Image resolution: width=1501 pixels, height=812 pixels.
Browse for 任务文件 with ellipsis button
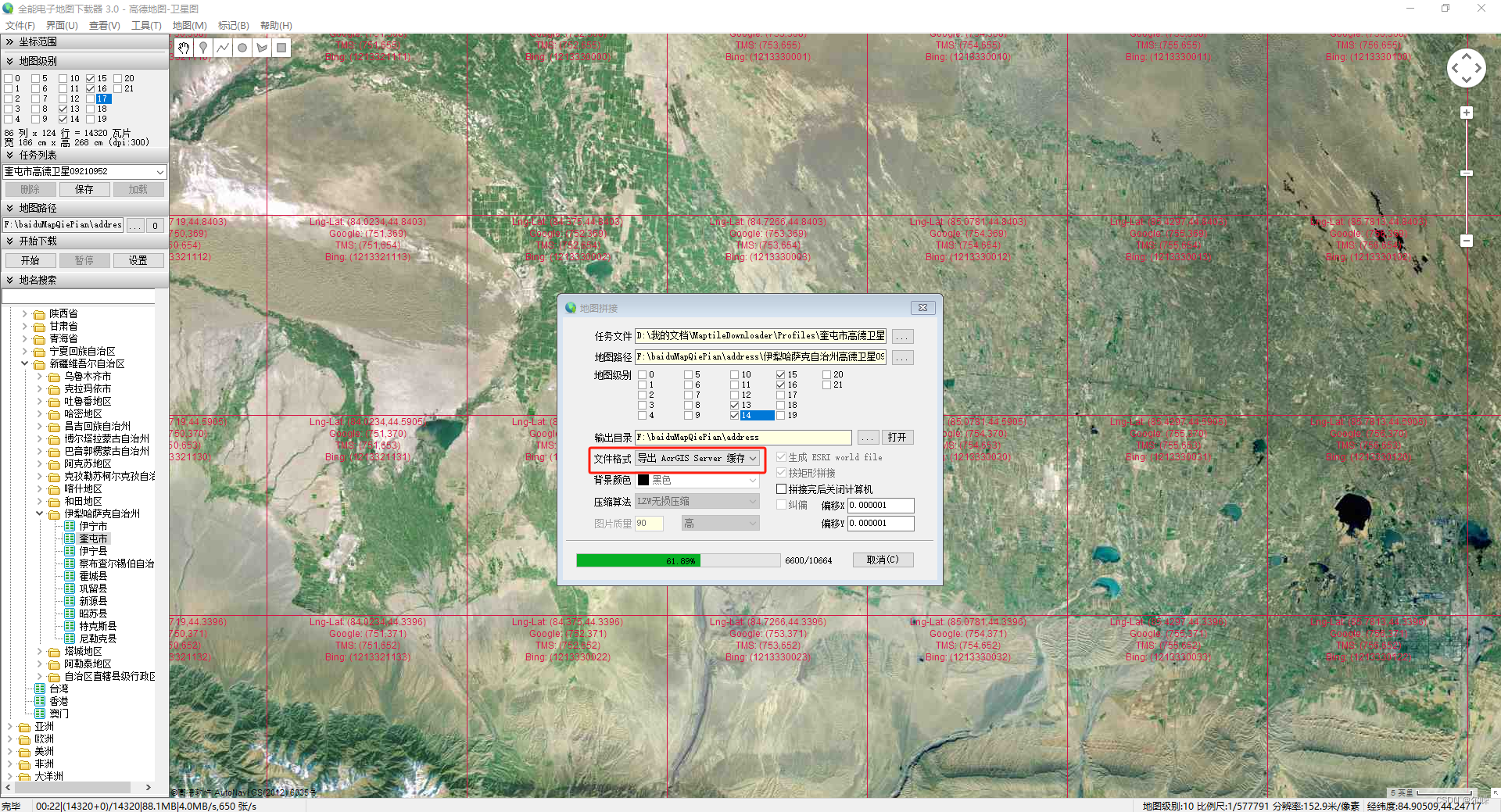(x=902, y=336)
